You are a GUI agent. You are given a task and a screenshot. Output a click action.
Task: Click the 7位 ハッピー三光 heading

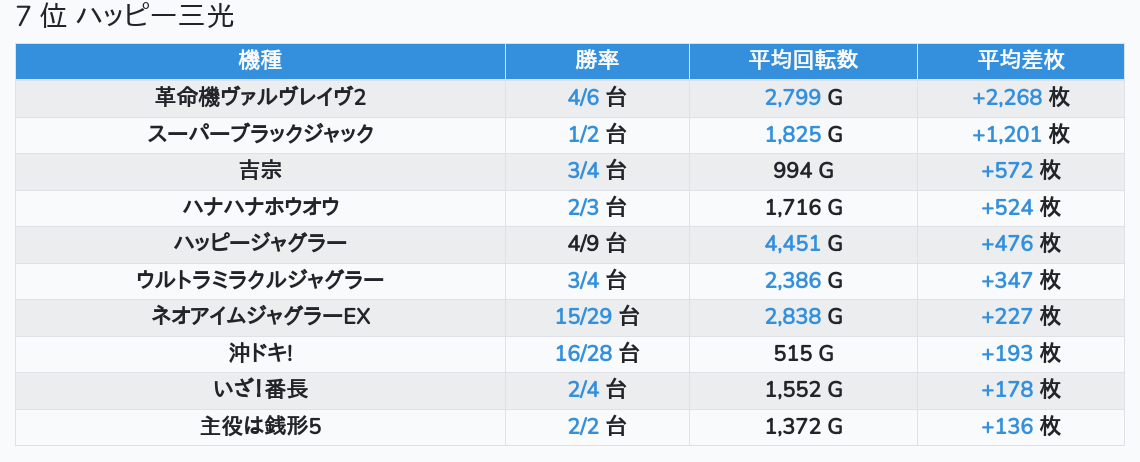coord(125,17)
